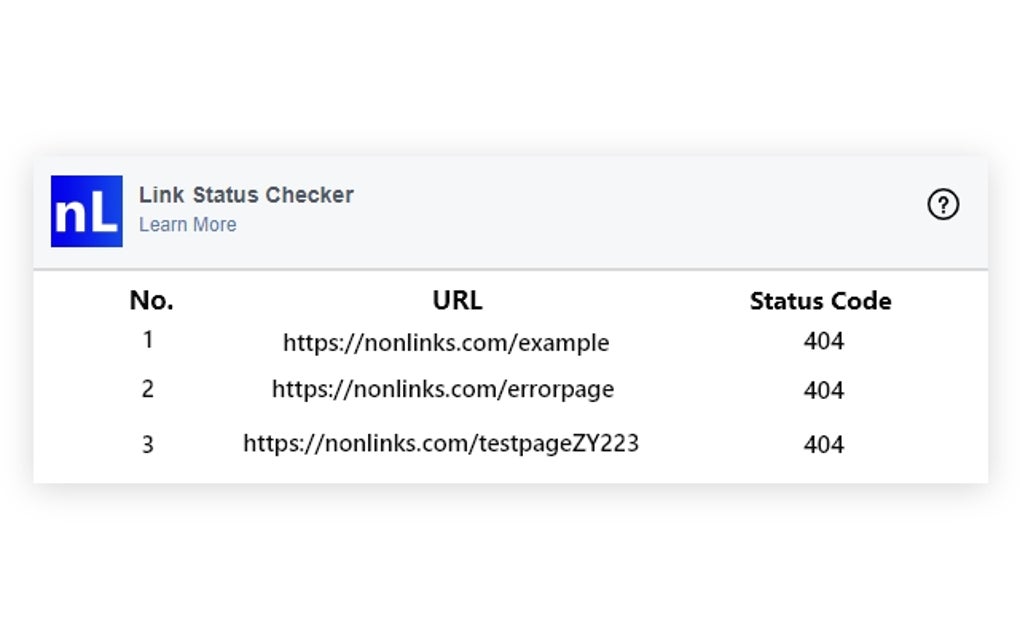The image size is (1020, 638).
Task: Select the Link Status Checker header icon
Action: [x=86, y=212]
